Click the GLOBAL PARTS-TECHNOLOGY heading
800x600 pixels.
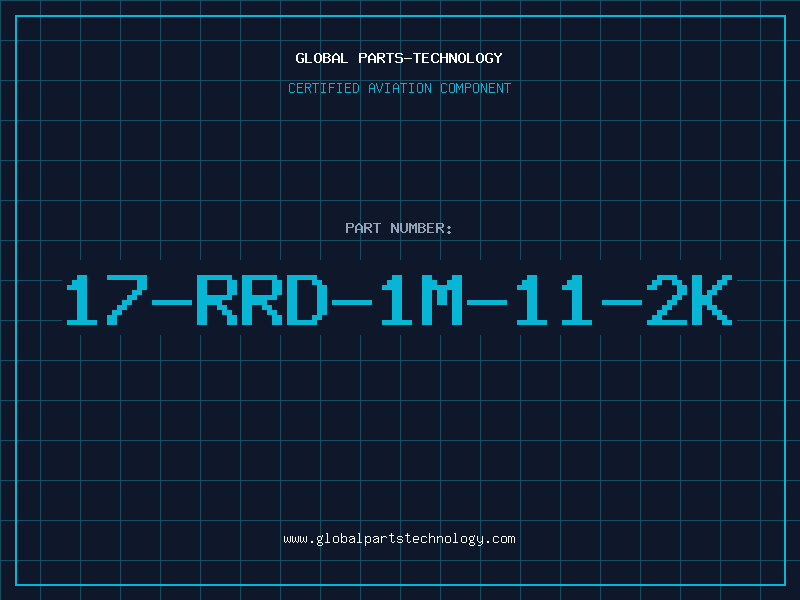[399, 58]
